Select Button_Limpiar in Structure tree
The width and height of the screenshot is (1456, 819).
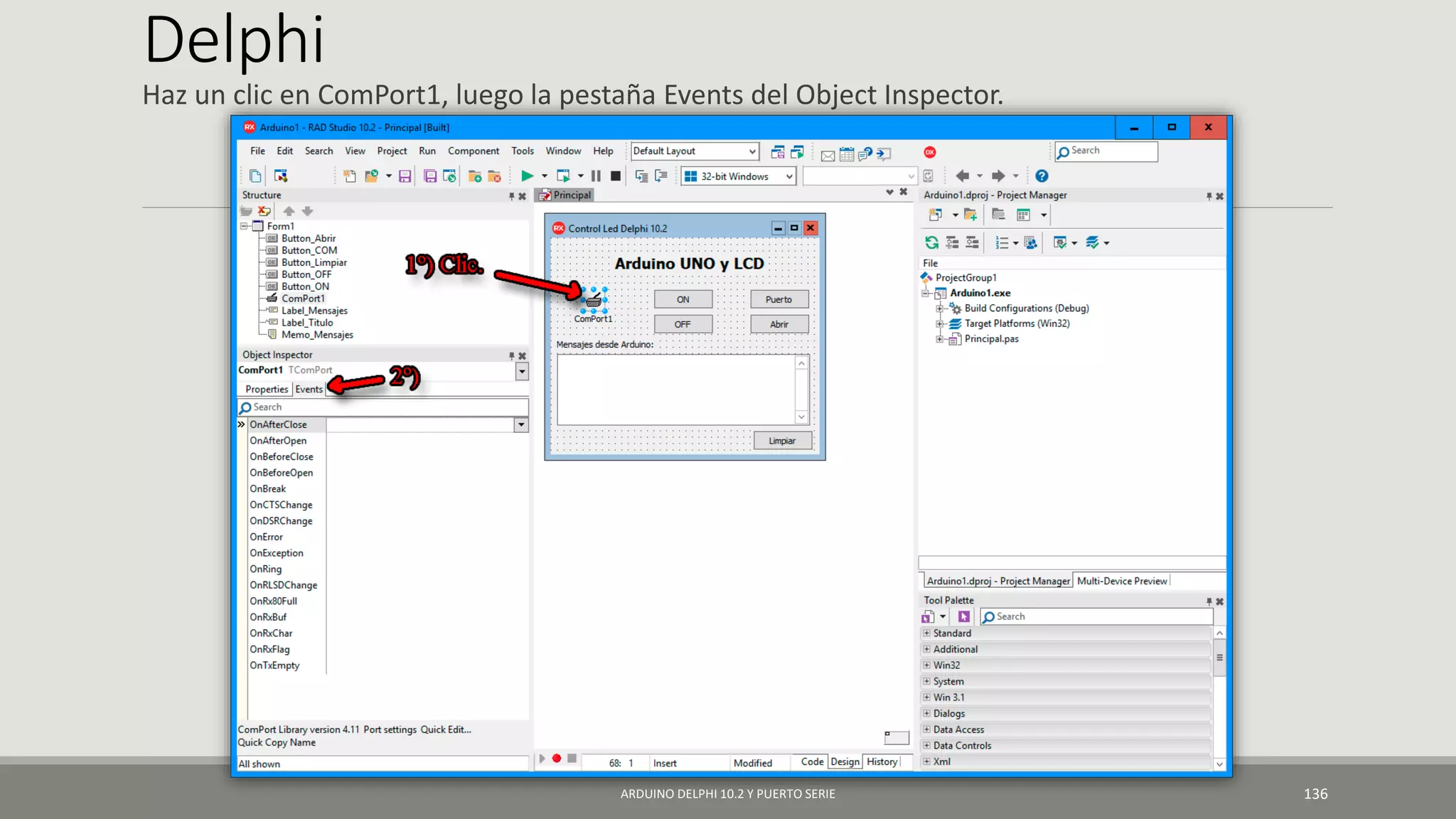coord(314,262)
